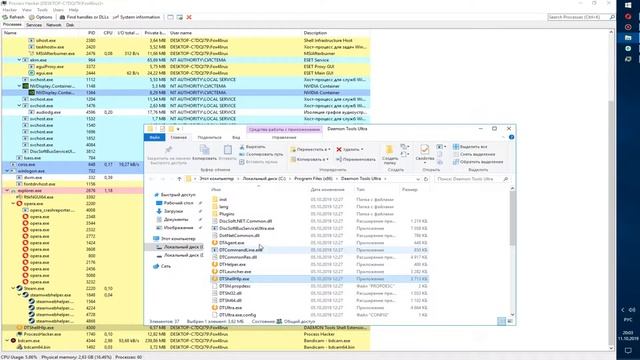The height and width of the screenshot is (360, 640).
Task: Select DTLauncher.exe in file list
Action: coord(235,271)
